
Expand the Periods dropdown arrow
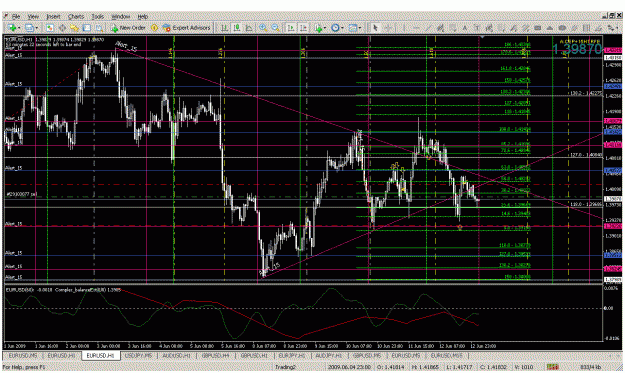(342, 28)
